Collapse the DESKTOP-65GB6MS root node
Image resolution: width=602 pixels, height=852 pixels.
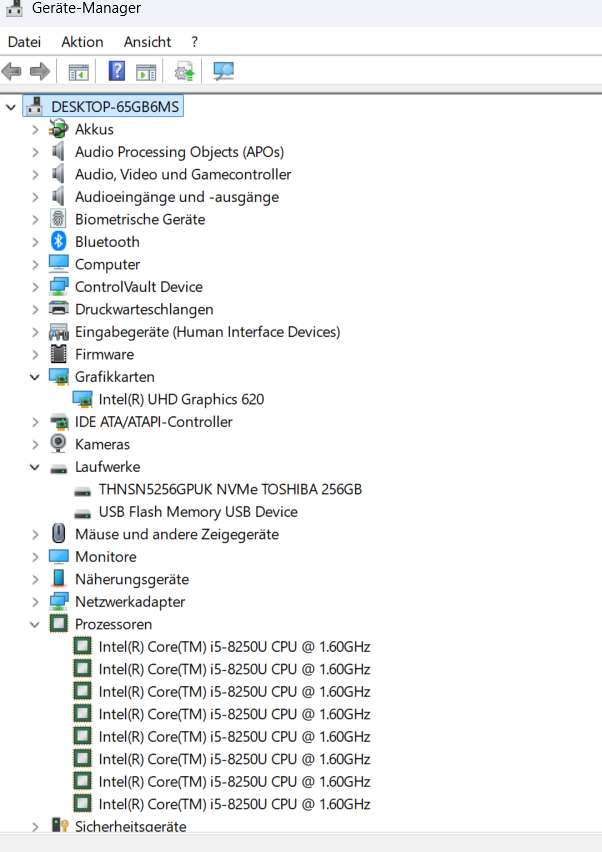(11, 107)
